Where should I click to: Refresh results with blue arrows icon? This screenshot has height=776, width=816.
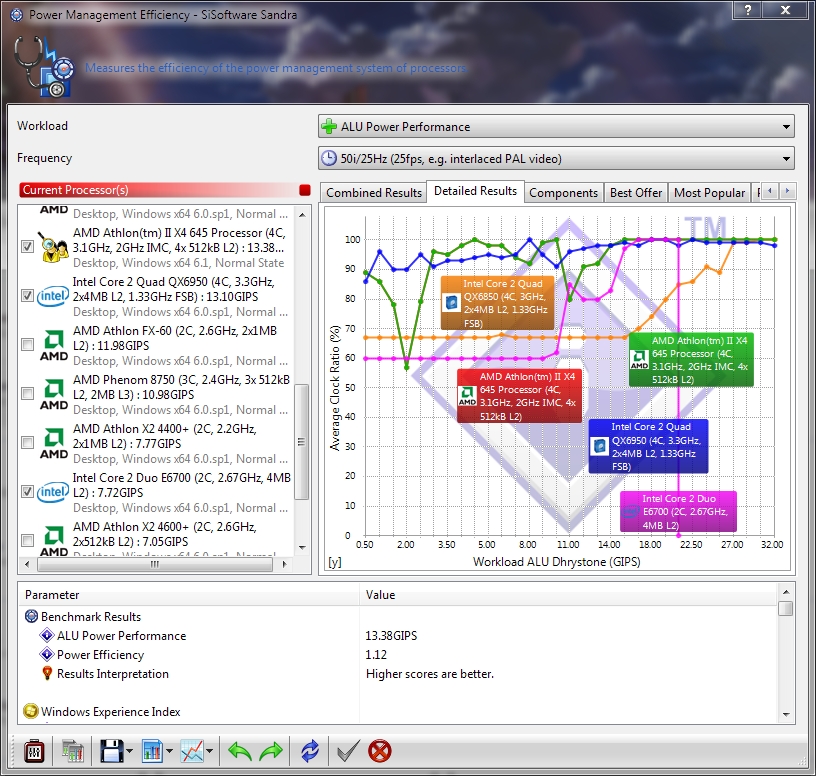tap(310, 751)
